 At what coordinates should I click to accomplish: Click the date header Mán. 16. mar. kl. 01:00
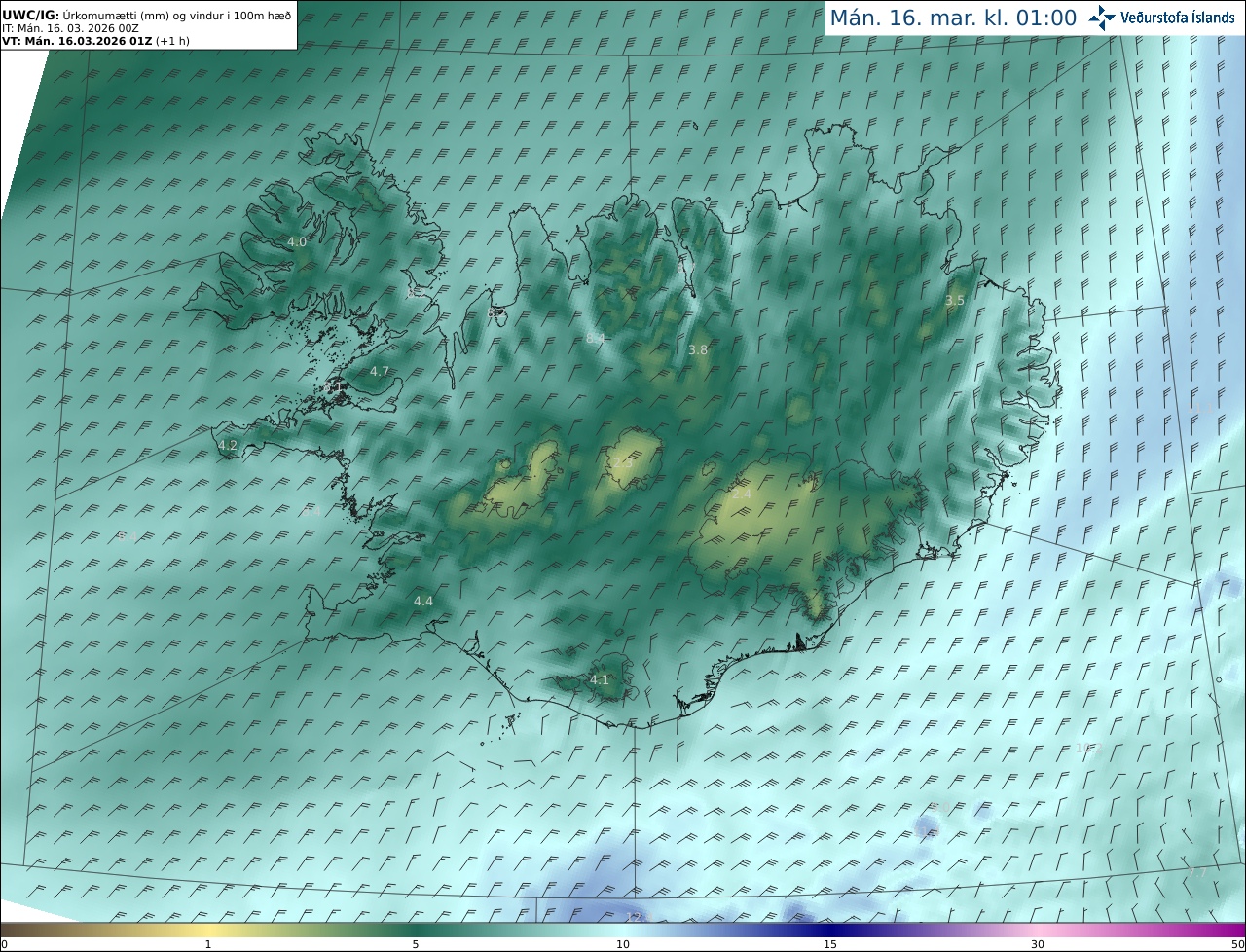click(953, 18)
